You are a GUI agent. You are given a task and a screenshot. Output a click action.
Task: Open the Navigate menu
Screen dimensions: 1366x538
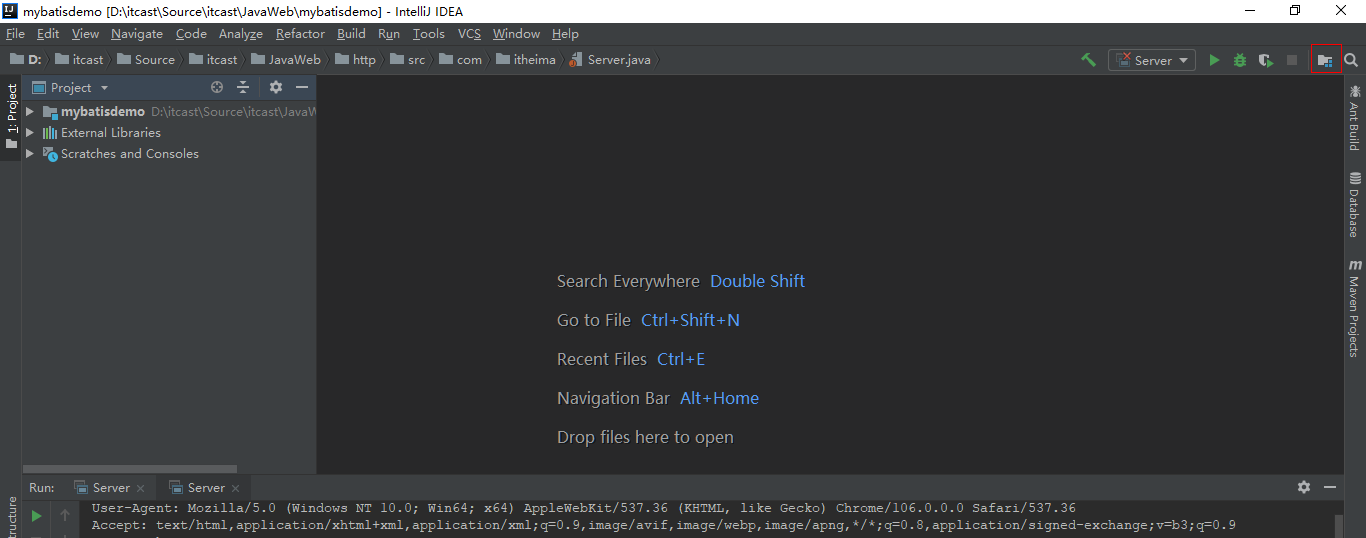[137, 34]
